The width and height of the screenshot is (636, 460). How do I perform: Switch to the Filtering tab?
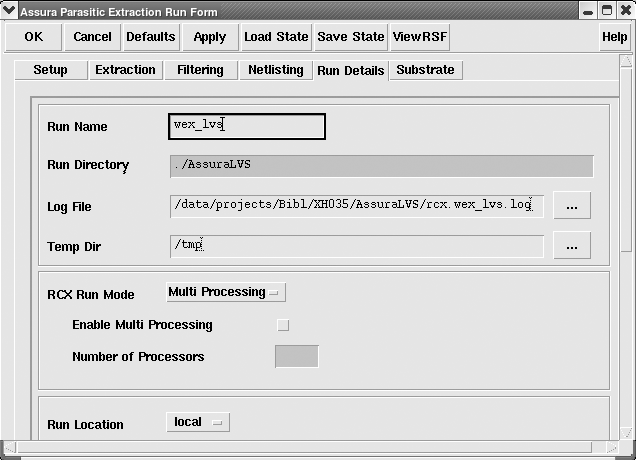[x=200, y=70]
